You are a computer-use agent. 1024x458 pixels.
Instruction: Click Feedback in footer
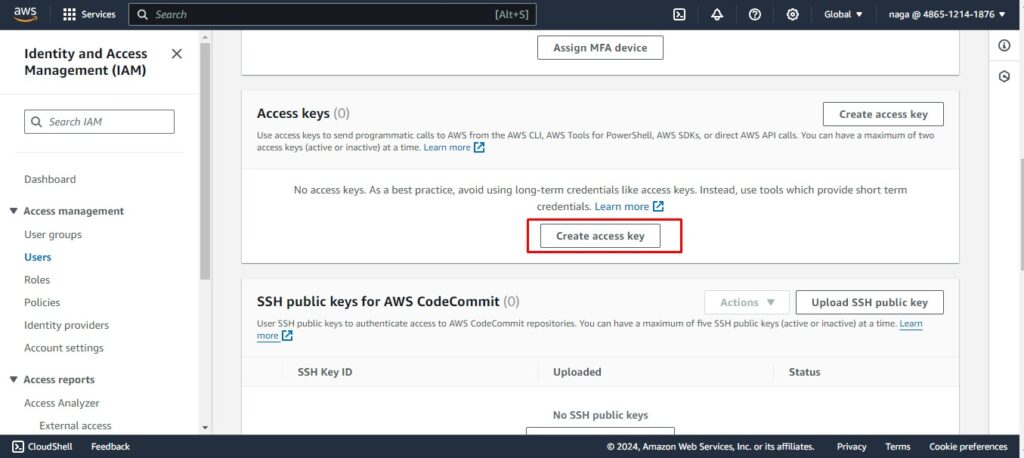pos(110,447)
